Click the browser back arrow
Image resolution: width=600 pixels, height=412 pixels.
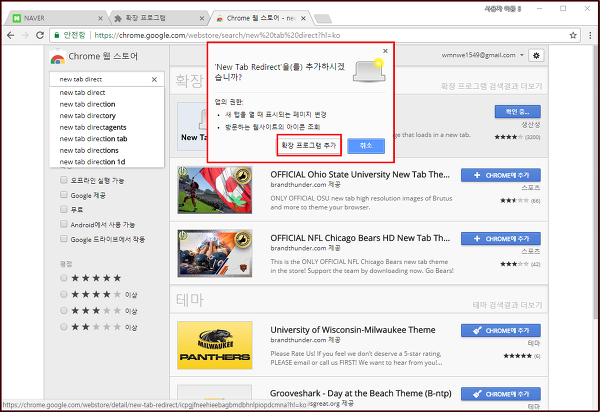tap(11, 35)
